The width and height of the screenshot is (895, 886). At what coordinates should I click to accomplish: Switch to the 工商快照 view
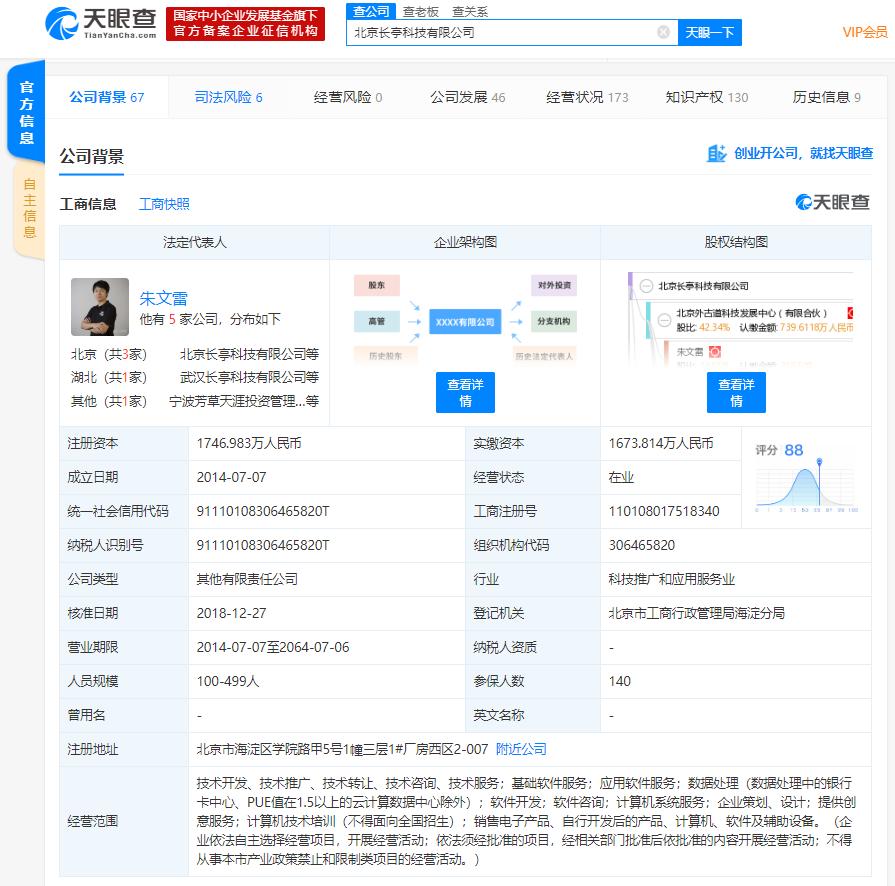[164, 204]
